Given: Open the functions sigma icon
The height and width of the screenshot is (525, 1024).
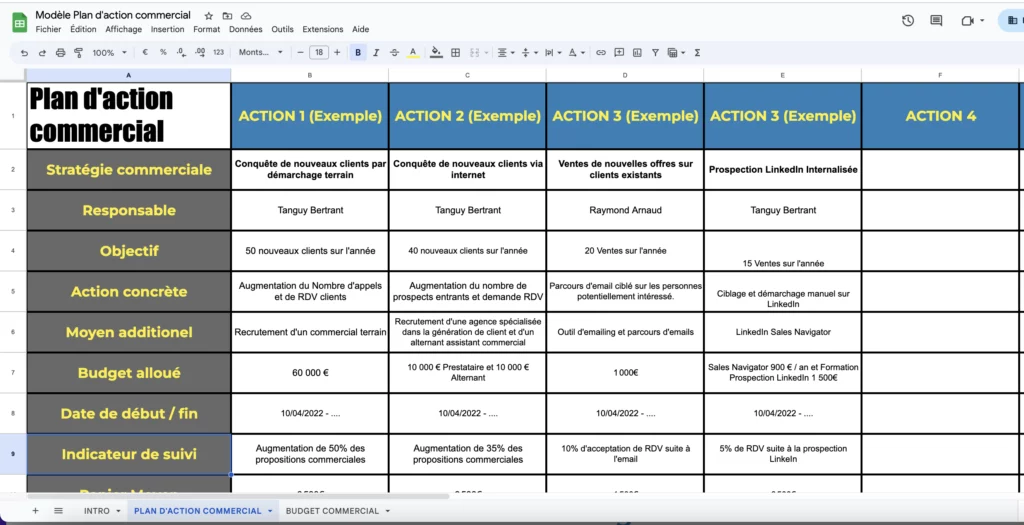Looking at the screenshot, I should [697, 53].
